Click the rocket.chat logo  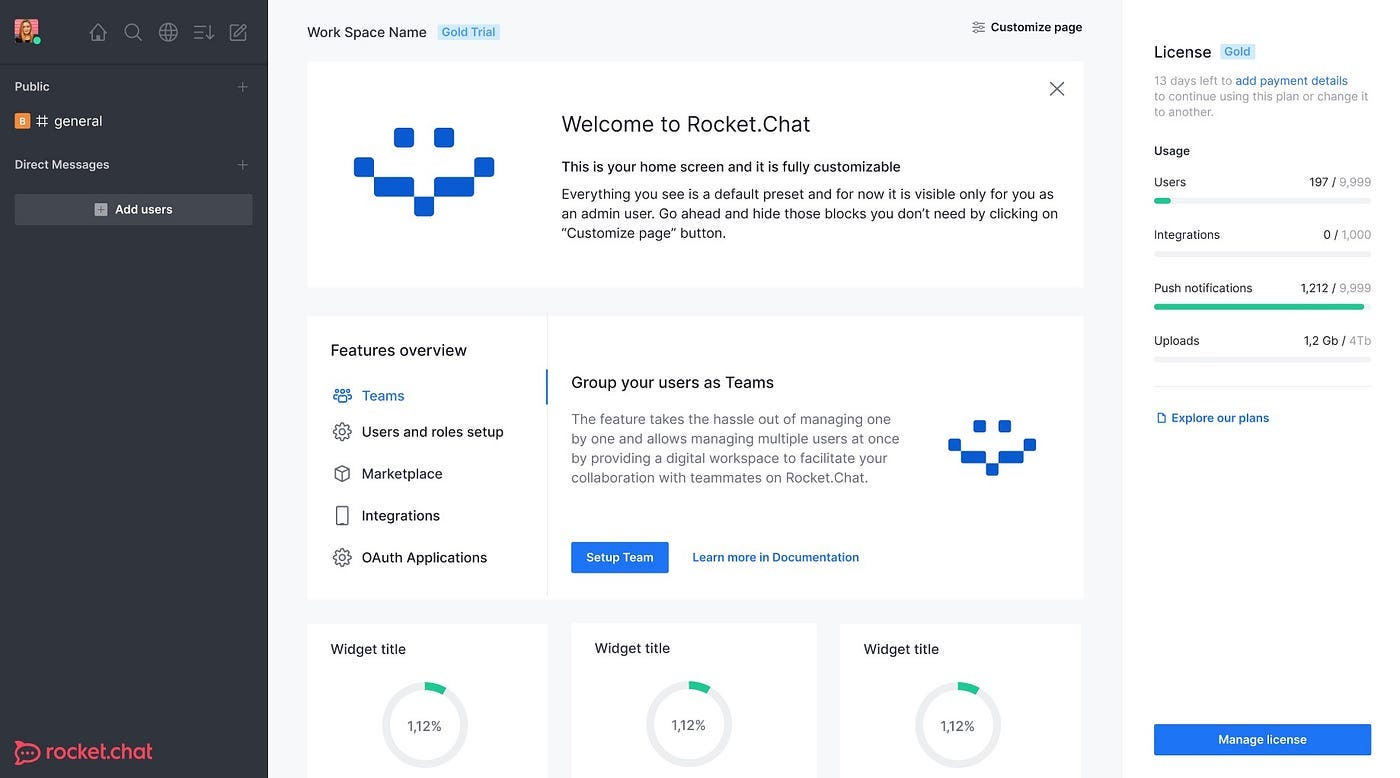point(83,752)
